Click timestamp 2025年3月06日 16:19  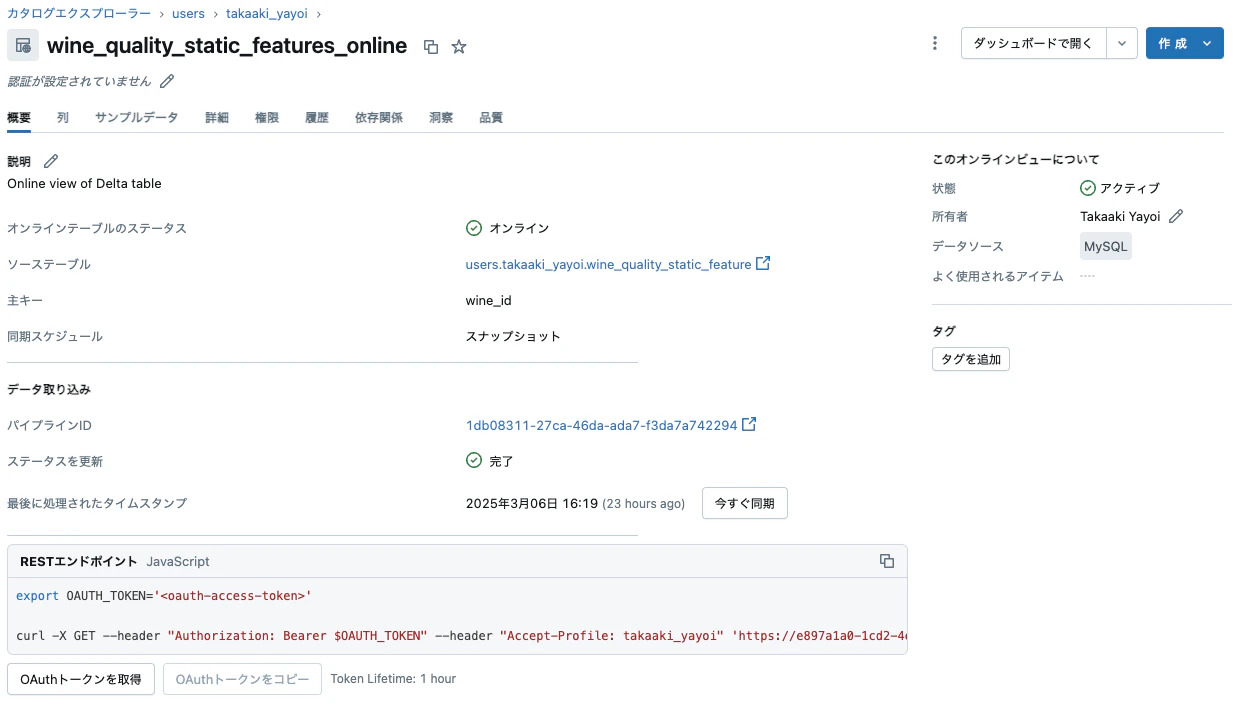[532, 504]
